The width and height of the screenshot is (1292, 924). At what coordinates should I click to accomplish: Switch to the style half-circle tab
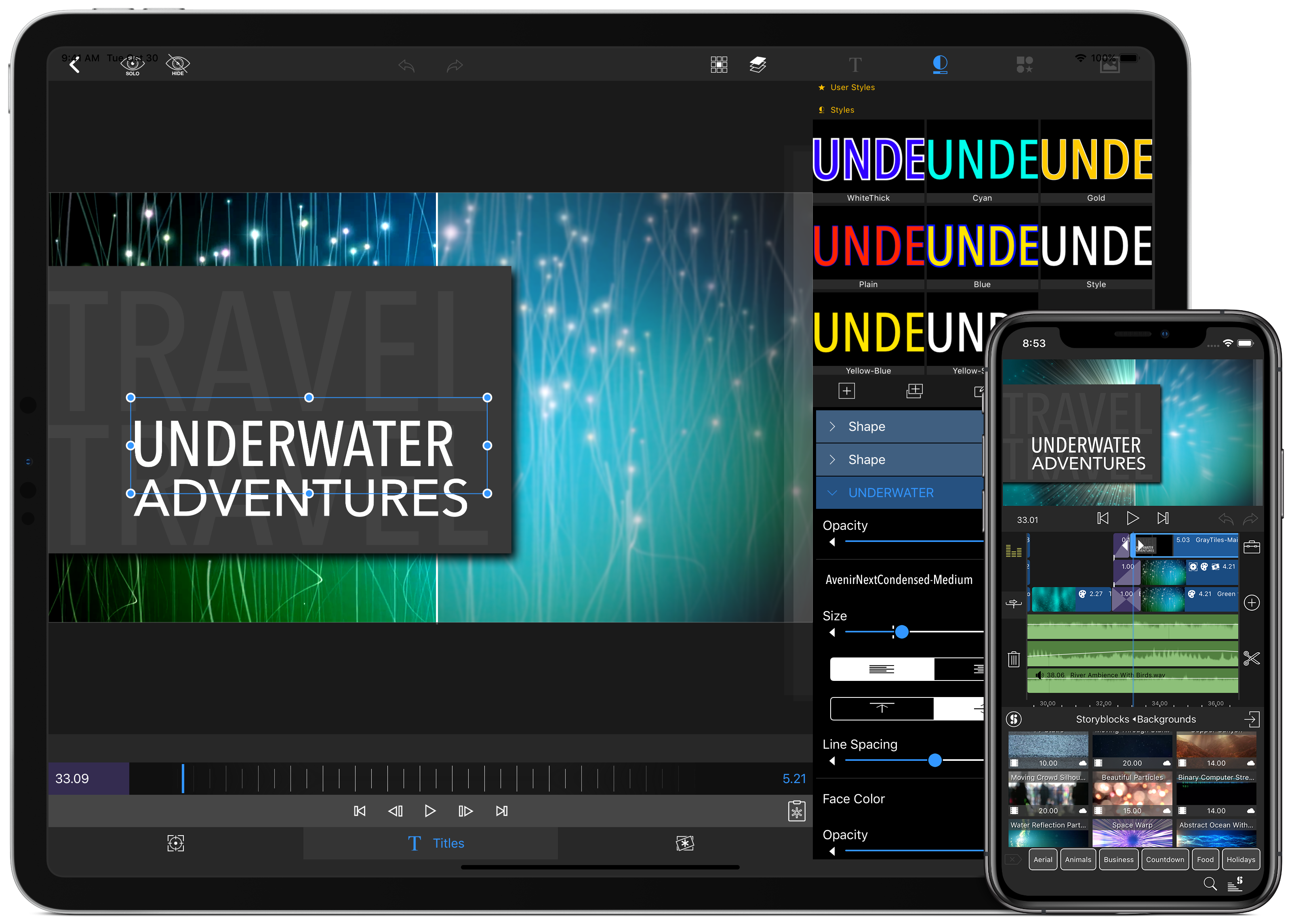click(x=940, y=65)
